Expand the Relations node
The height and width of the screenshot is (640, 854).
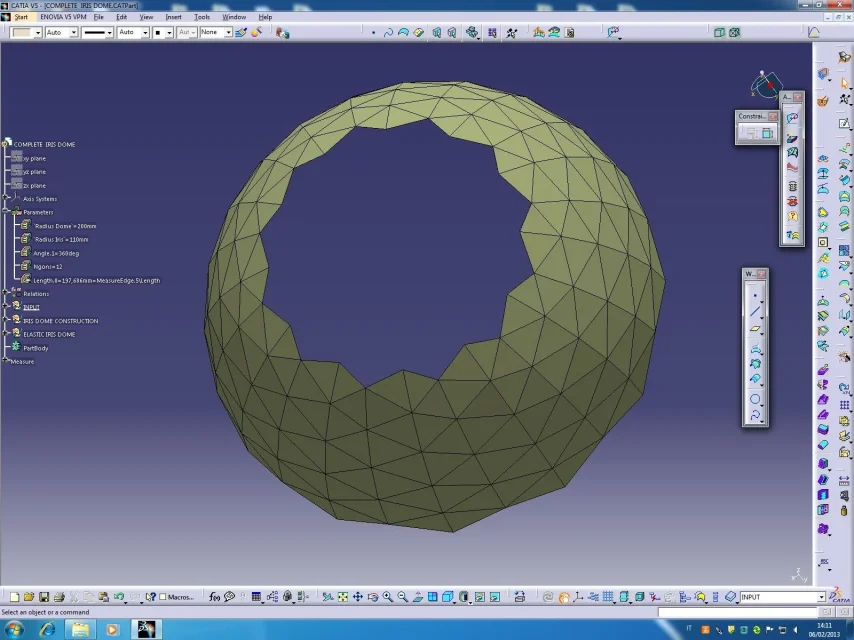(x=5, y=292)
